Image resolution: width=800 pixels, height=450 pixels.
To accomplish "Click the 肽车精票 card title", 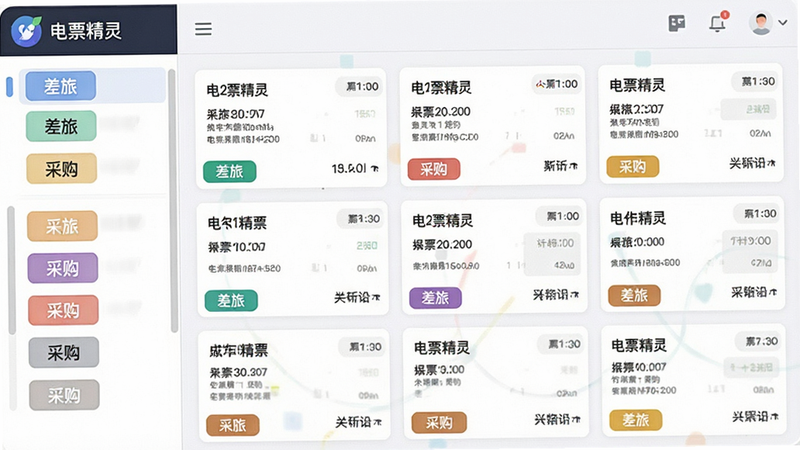I will click(239, 351).
